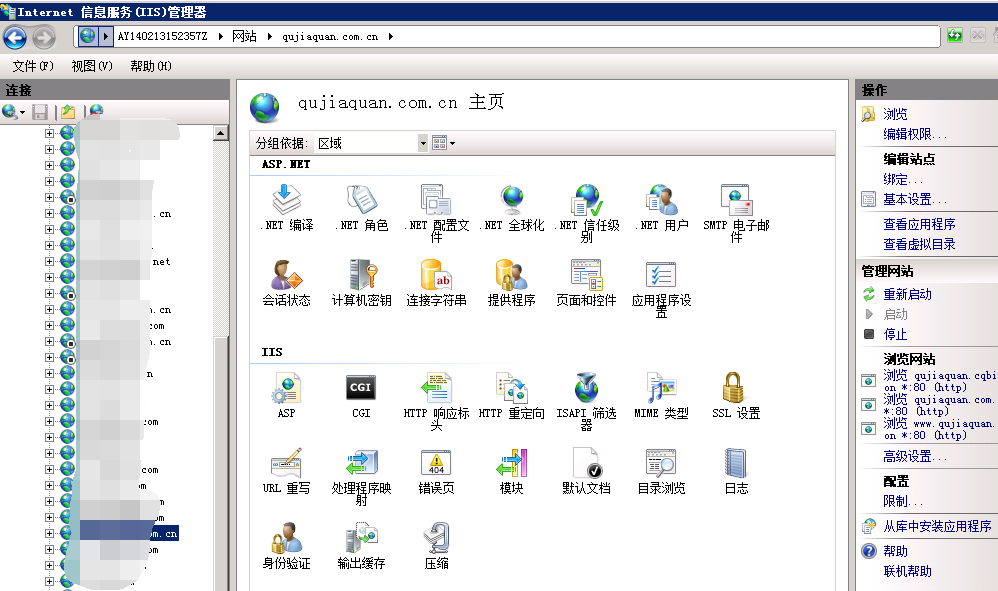Screen dimensions: 998x591
Task: Expand the tree node of the site ending 'net'
Action: pos(49,261)
